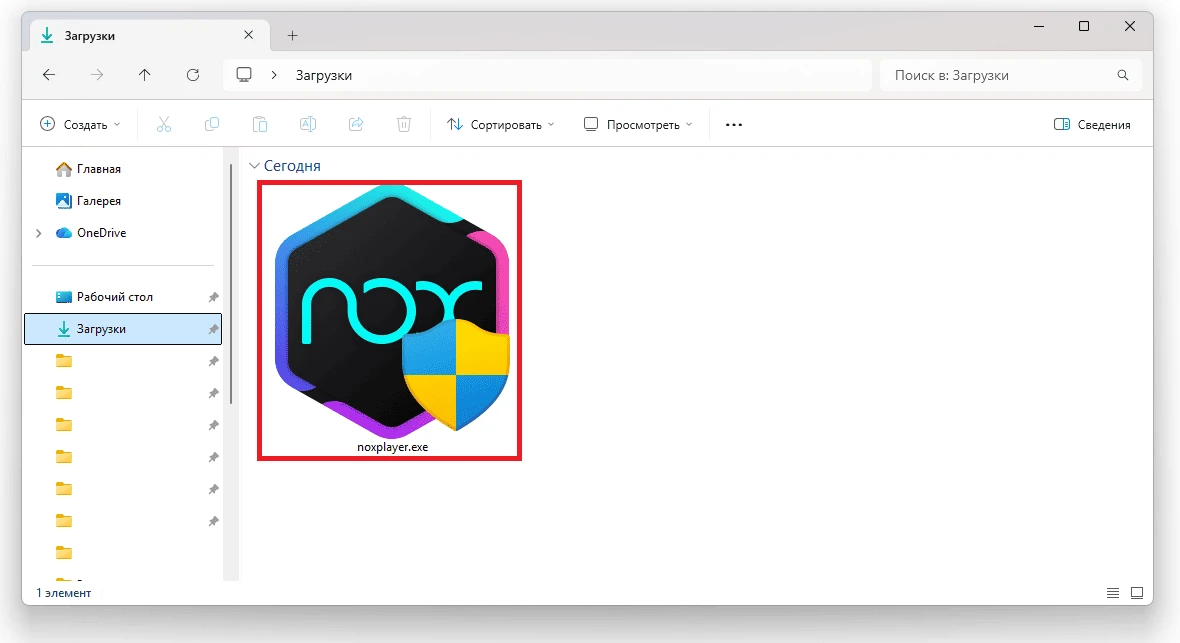Click the Copy icon in the toolbar

[211, 124]
